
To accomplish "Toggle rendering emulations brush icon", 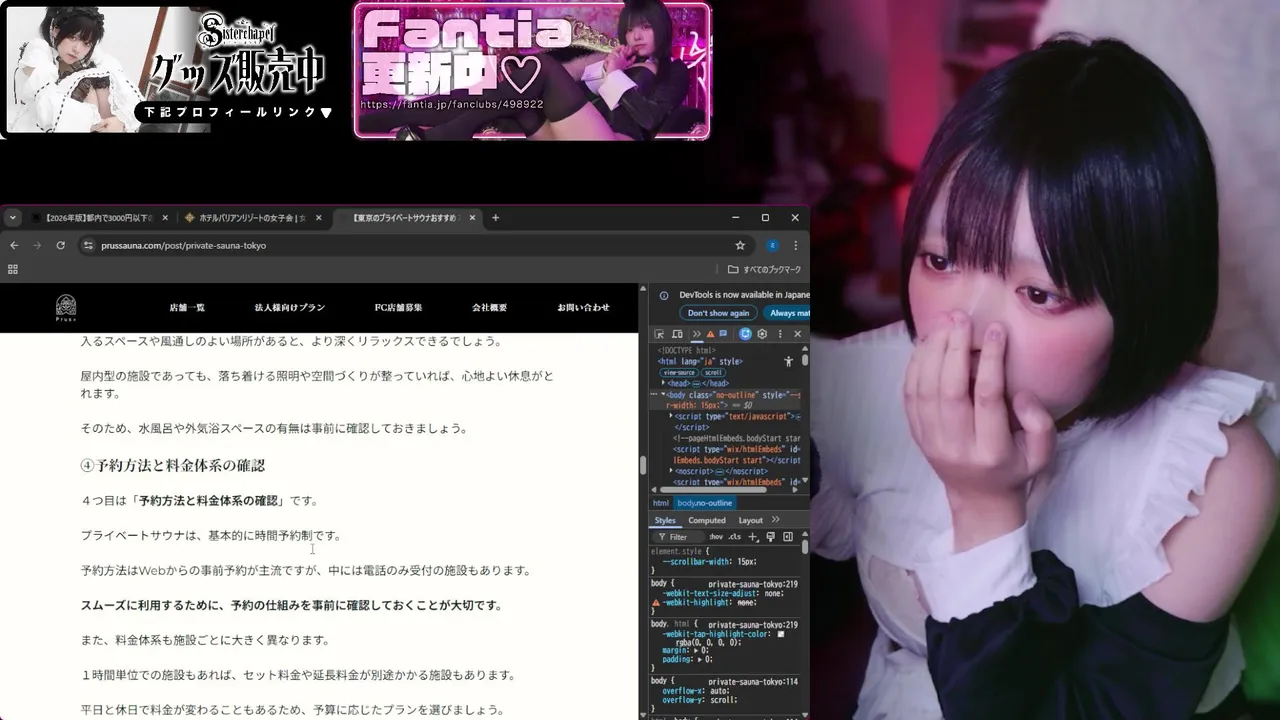I will coord(770,537).
